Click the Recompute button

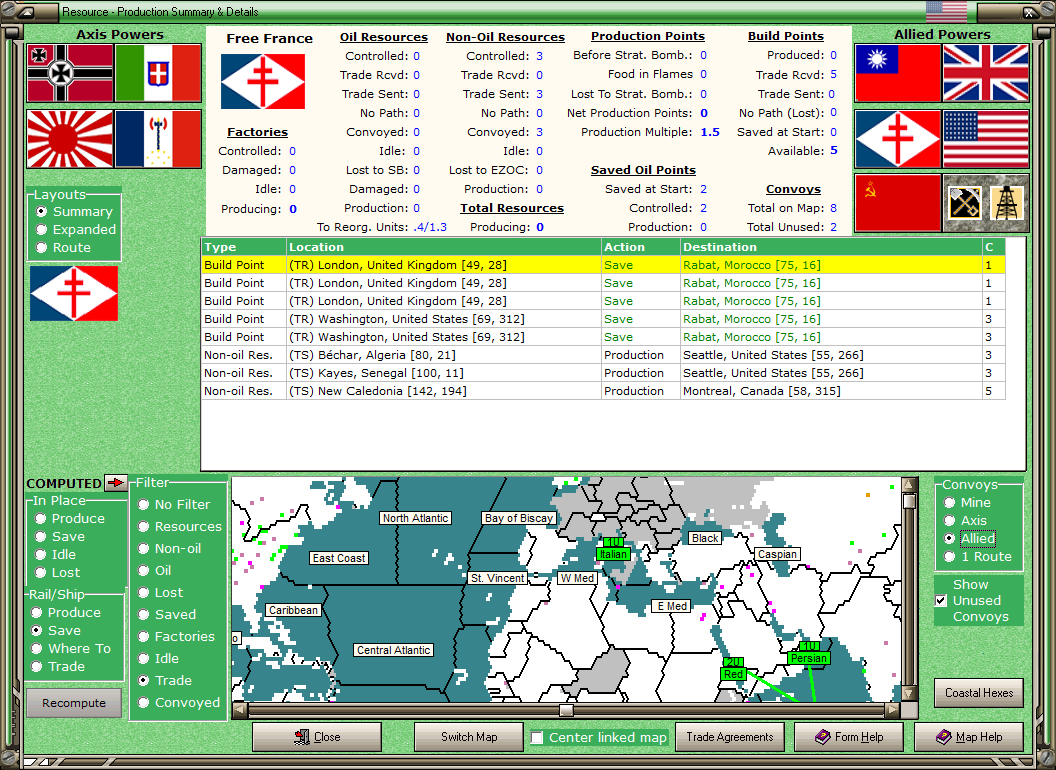[74, 703]
